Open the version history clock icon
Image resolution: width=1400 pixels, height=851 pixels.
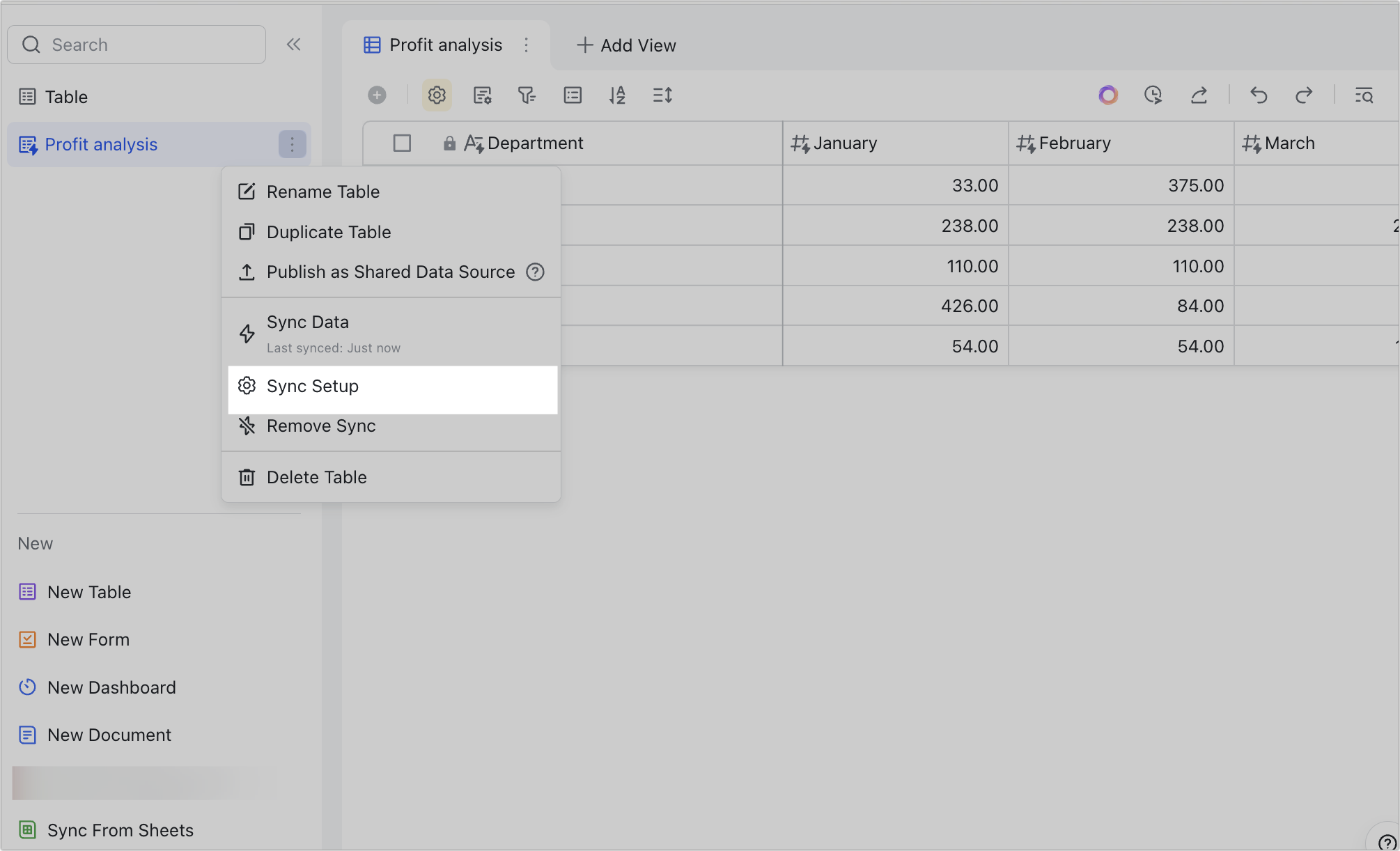pos(1153,95)
